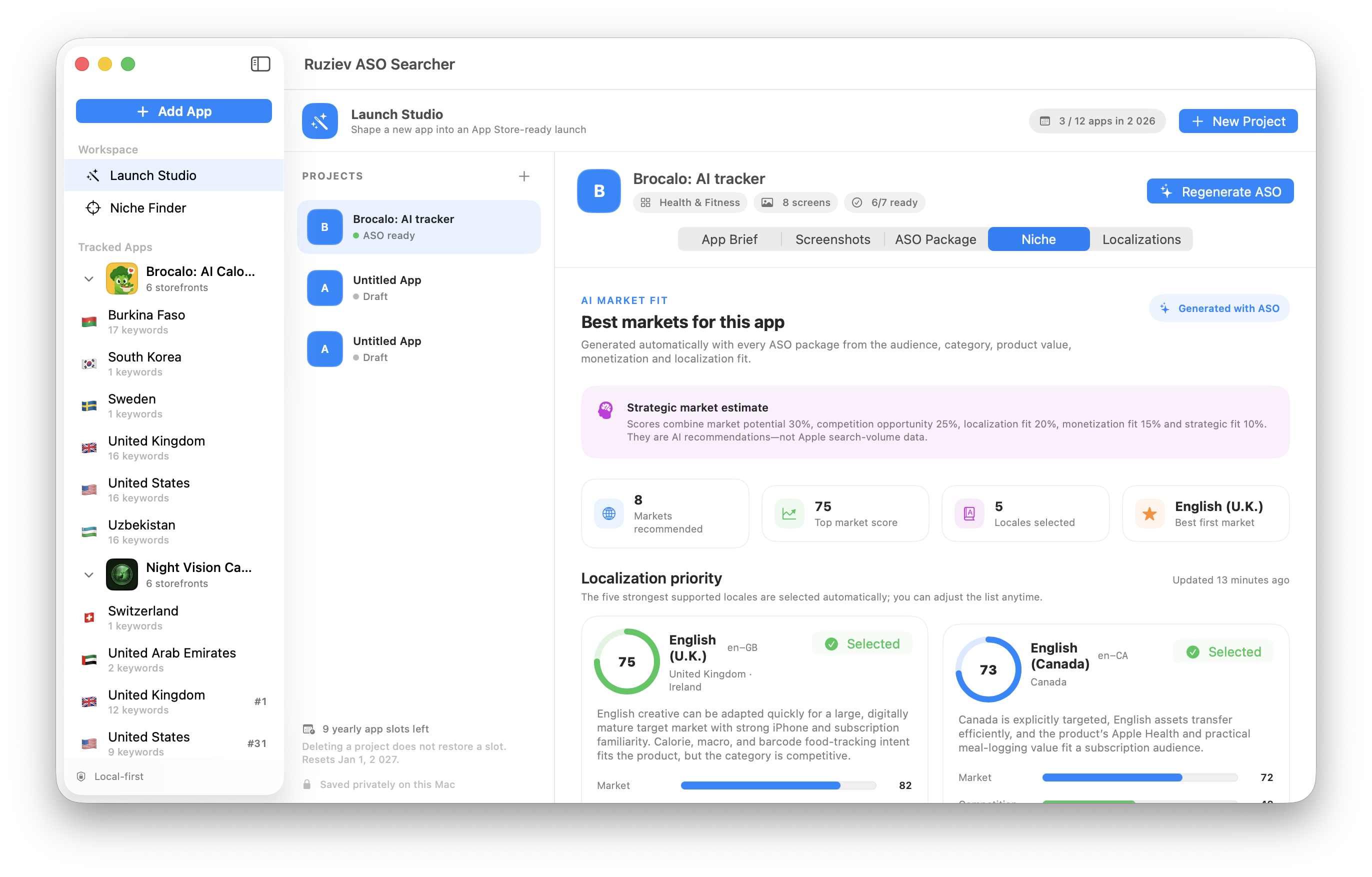Viewport: 1372px width, 877px height.
Task: Click the chart icon for Top market score
Action: [789, 513]
